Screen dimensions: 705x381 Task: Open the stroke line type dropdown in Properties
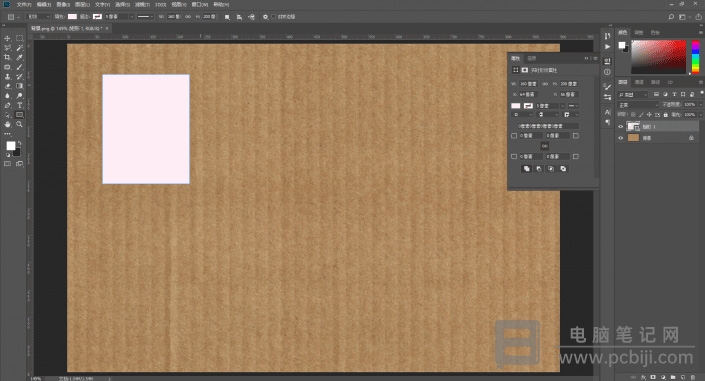click(573, 106)
